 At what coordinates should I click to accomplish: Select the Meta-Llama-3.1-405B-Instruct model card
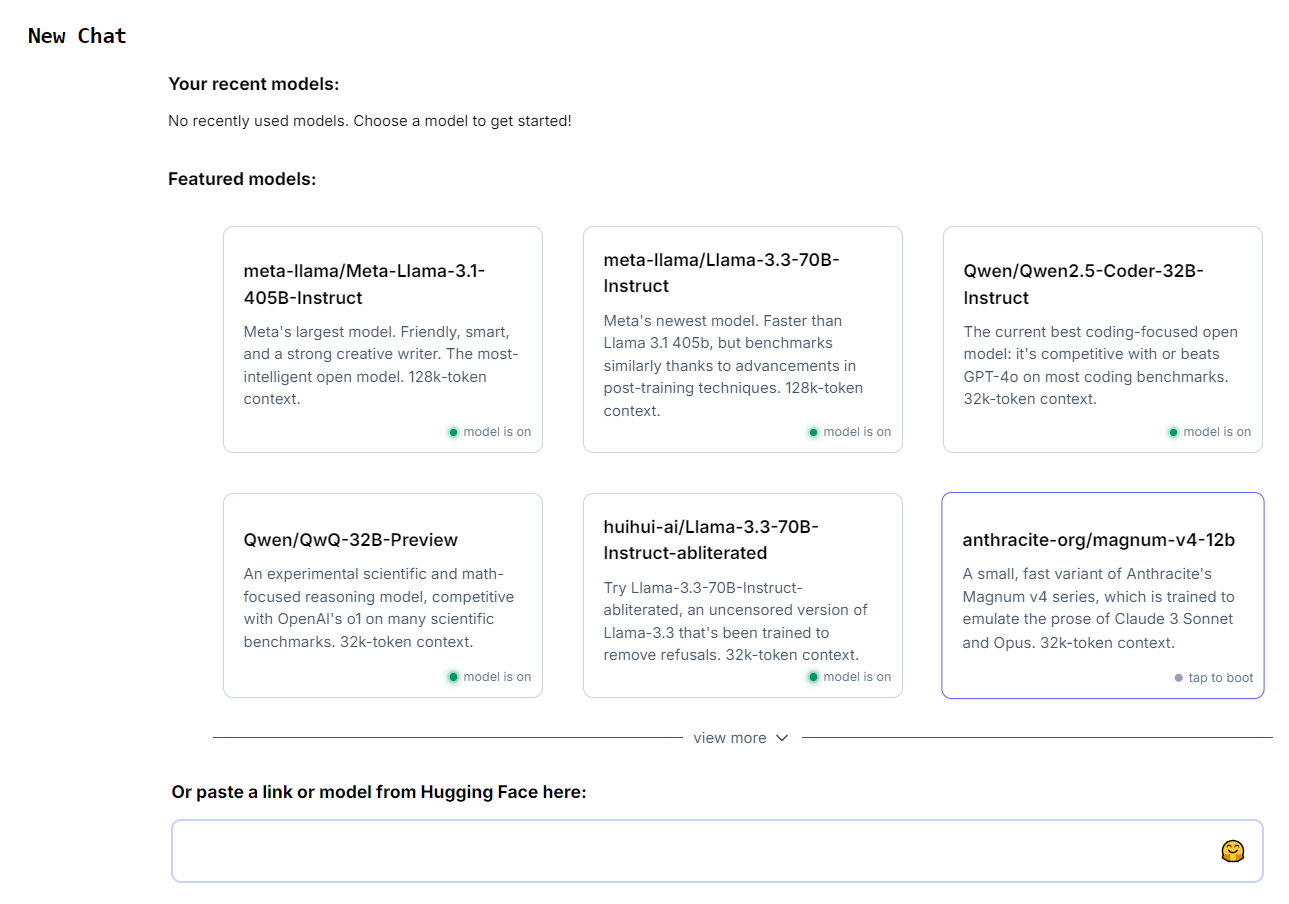[x=383, y=339]
